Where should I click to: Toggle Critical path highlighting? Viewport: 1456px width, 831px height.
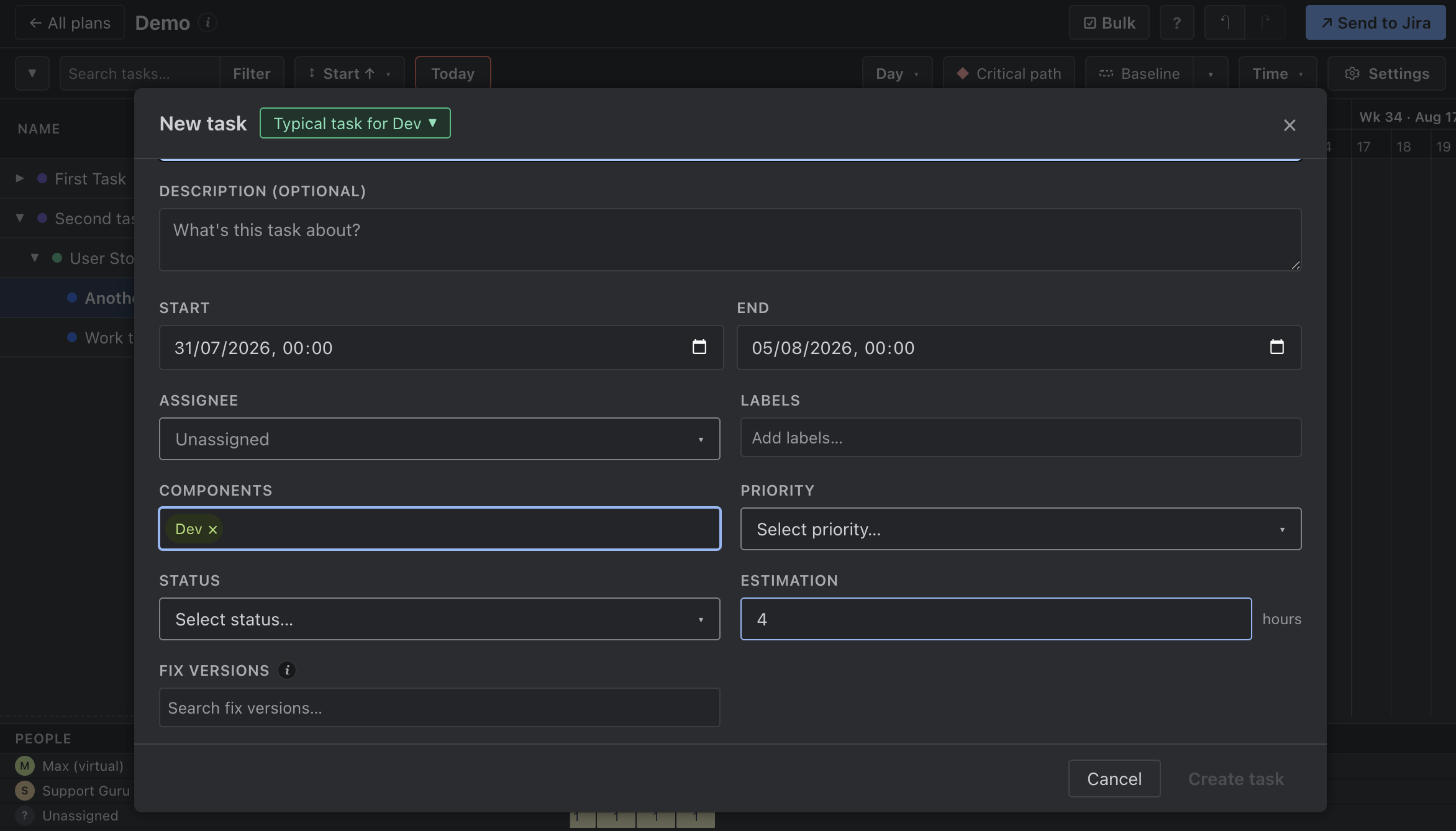tap(1009, 73)
